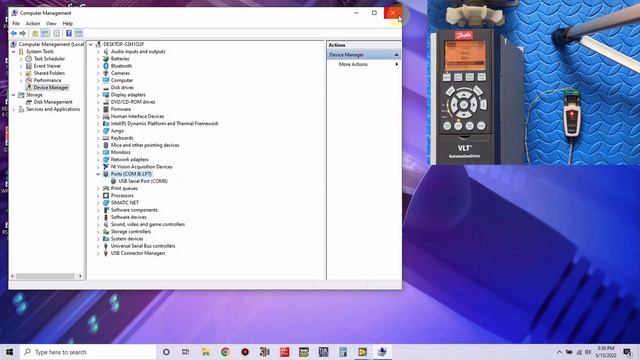Click the blue Help toolbar icon
640x360 pixels.
click(69, 33)
